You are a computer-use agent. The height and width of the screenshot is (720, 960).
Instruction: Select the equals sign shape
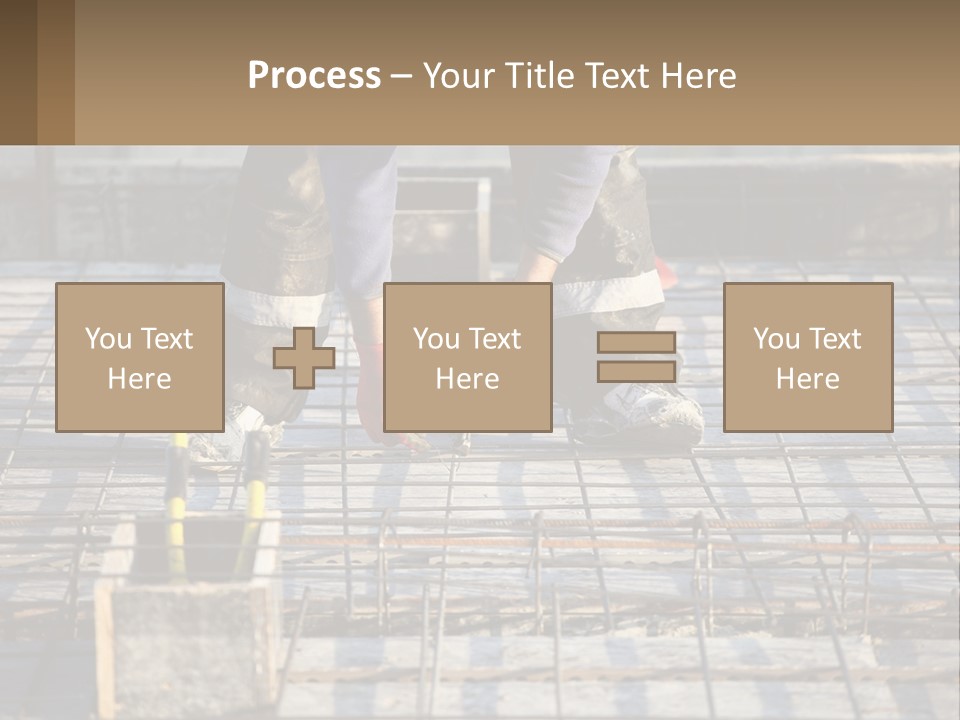pyautogui.click(x=636, y=357)
